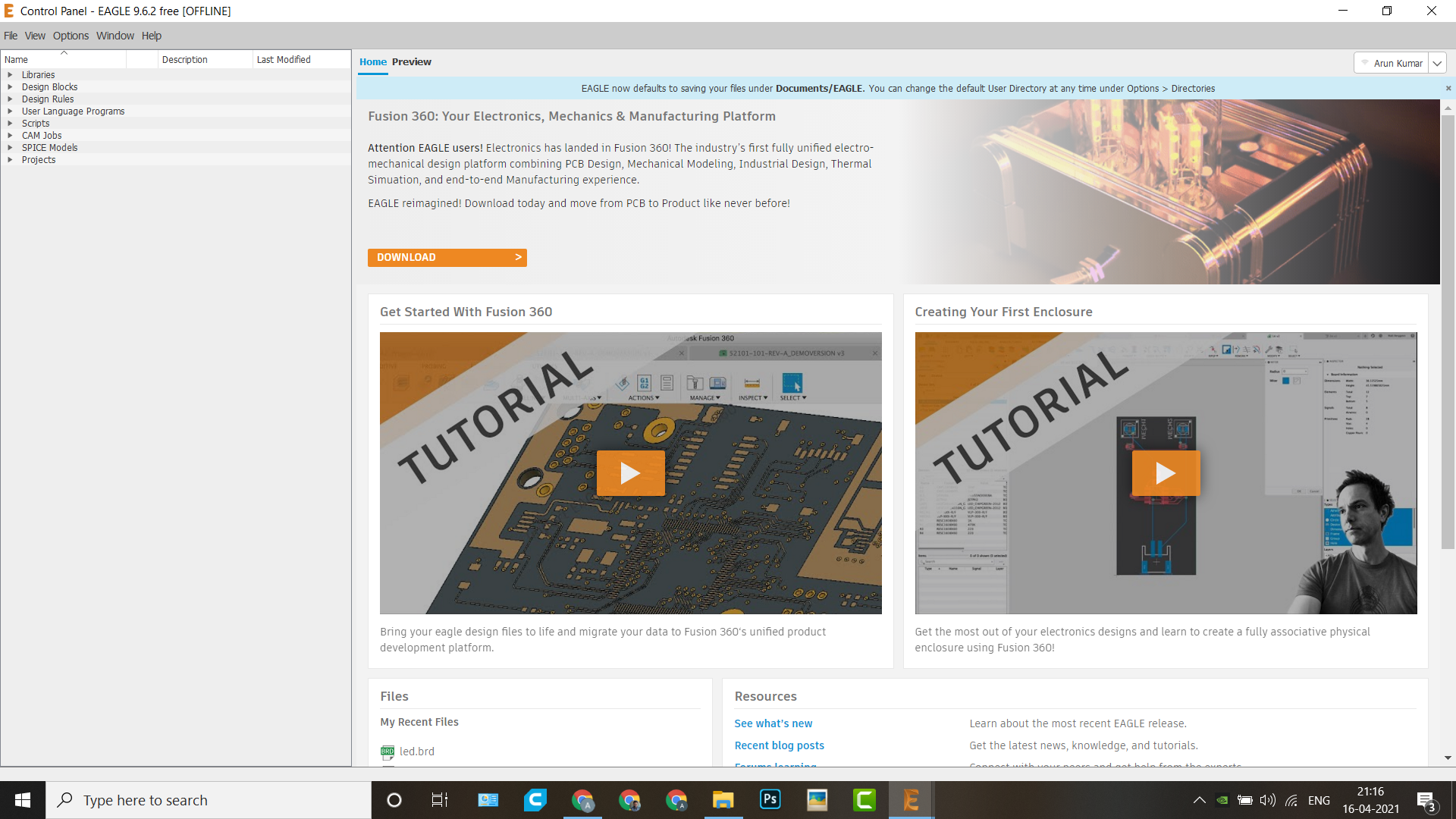Click the volume speaker tray icon
The width and height of the screenshot is (1456, 819).
tap(1267, 800)
